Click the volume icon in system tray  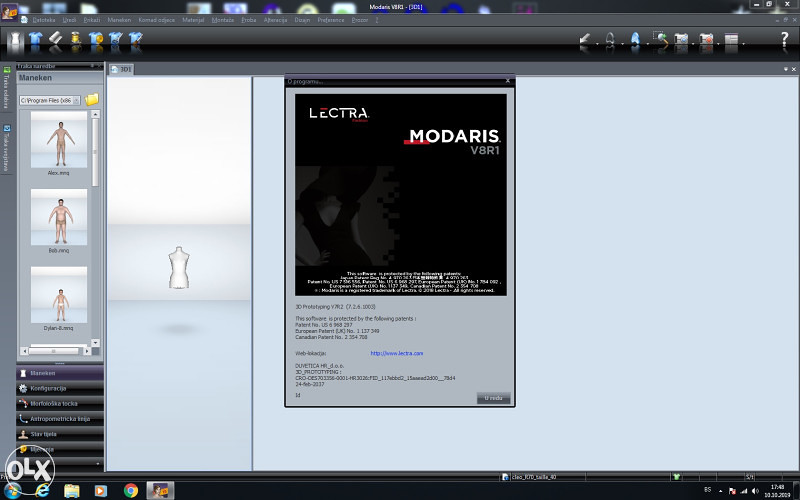[756, 491]
